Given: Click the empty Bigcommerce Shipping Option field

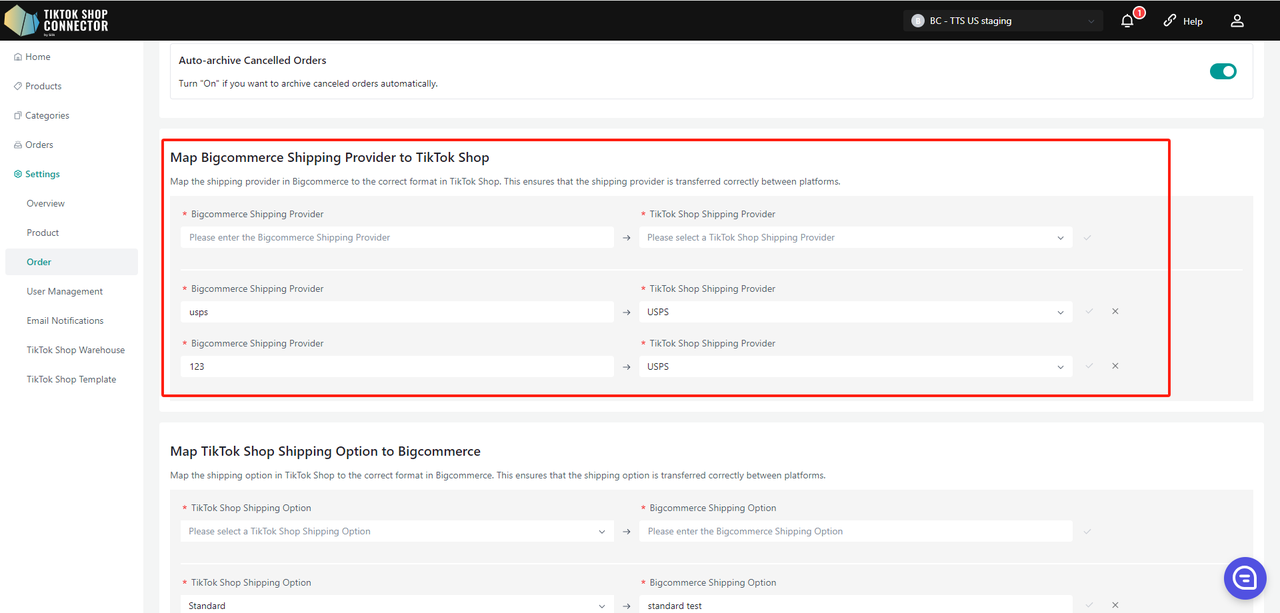Looking at the screenshot, I should [856, 532].
